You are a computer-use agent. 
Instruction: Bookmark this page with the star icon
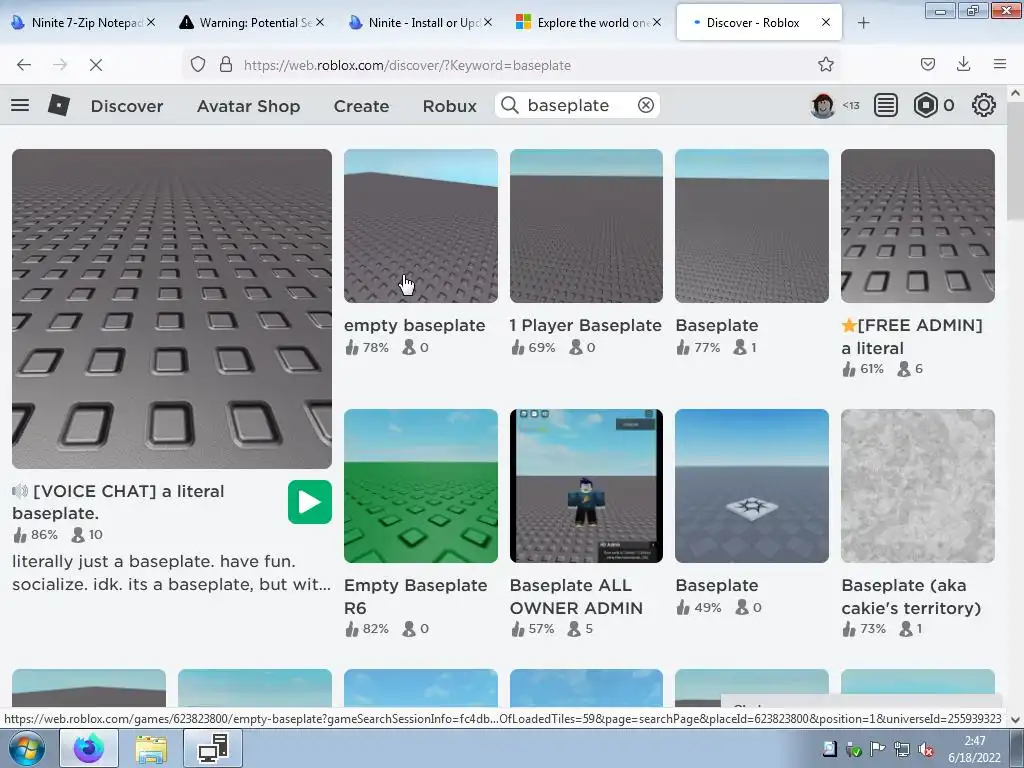(x=825, y=64)
